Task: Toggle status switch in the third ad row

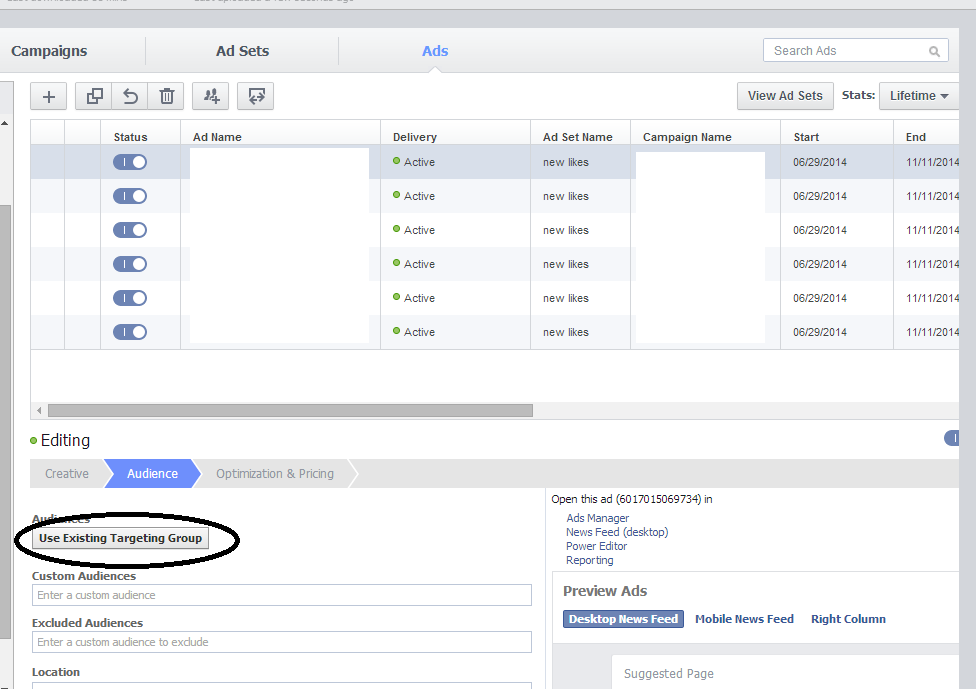Action: [129, 230]
